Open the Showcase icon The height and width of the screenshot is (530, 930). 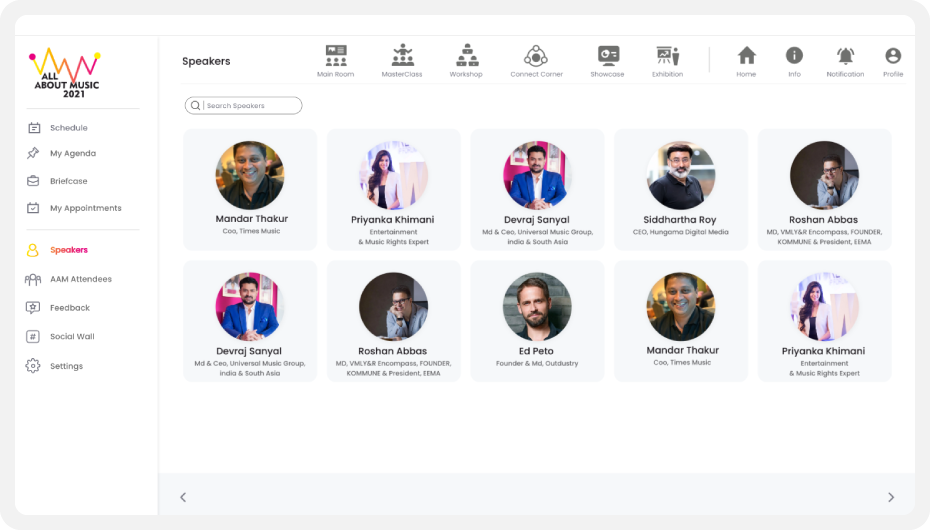607,56
